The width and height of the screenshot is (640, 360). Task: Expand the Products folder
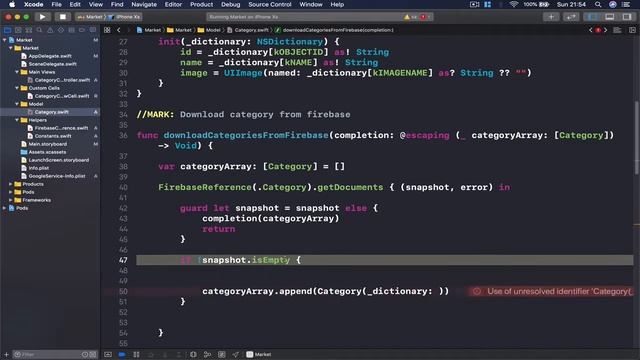[x=11, y=184]
